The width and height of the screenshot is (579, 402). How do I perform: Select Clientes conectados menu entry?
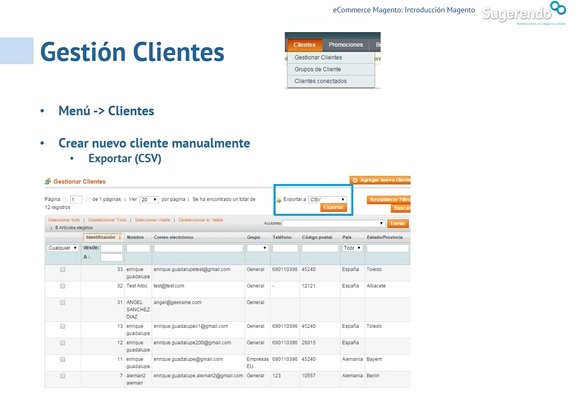(x=331, y=81)
